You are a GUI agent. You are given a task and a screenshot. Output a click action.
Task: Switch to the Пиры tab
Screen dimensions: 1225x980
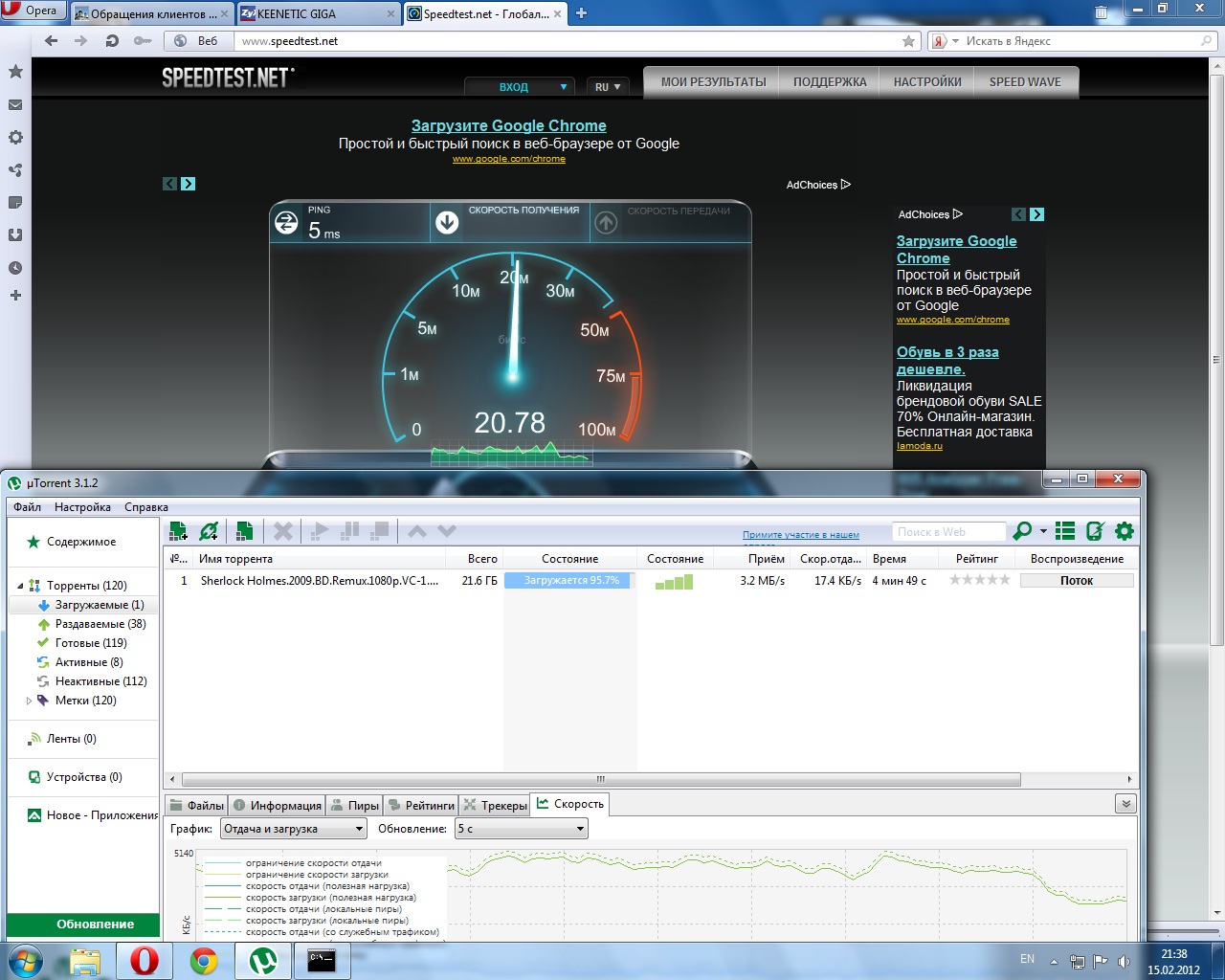355,805
